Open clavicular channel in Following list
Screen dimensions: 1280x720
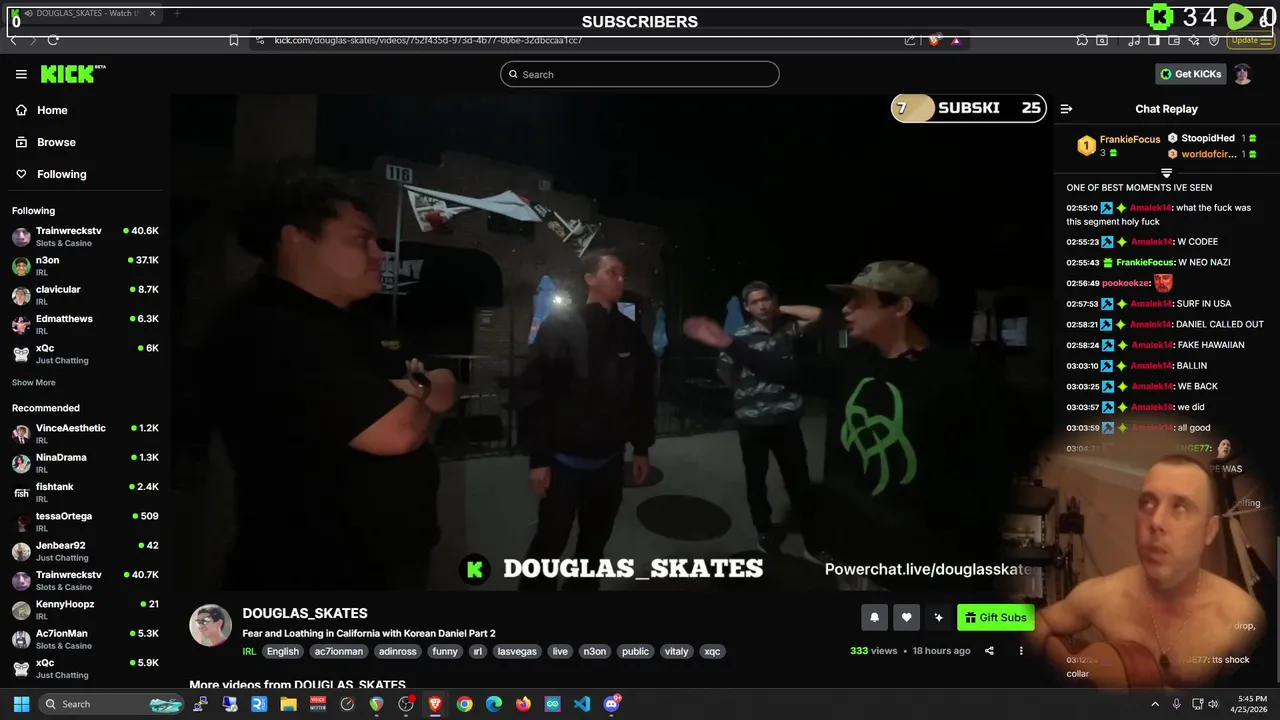click(x=85, y=295)
